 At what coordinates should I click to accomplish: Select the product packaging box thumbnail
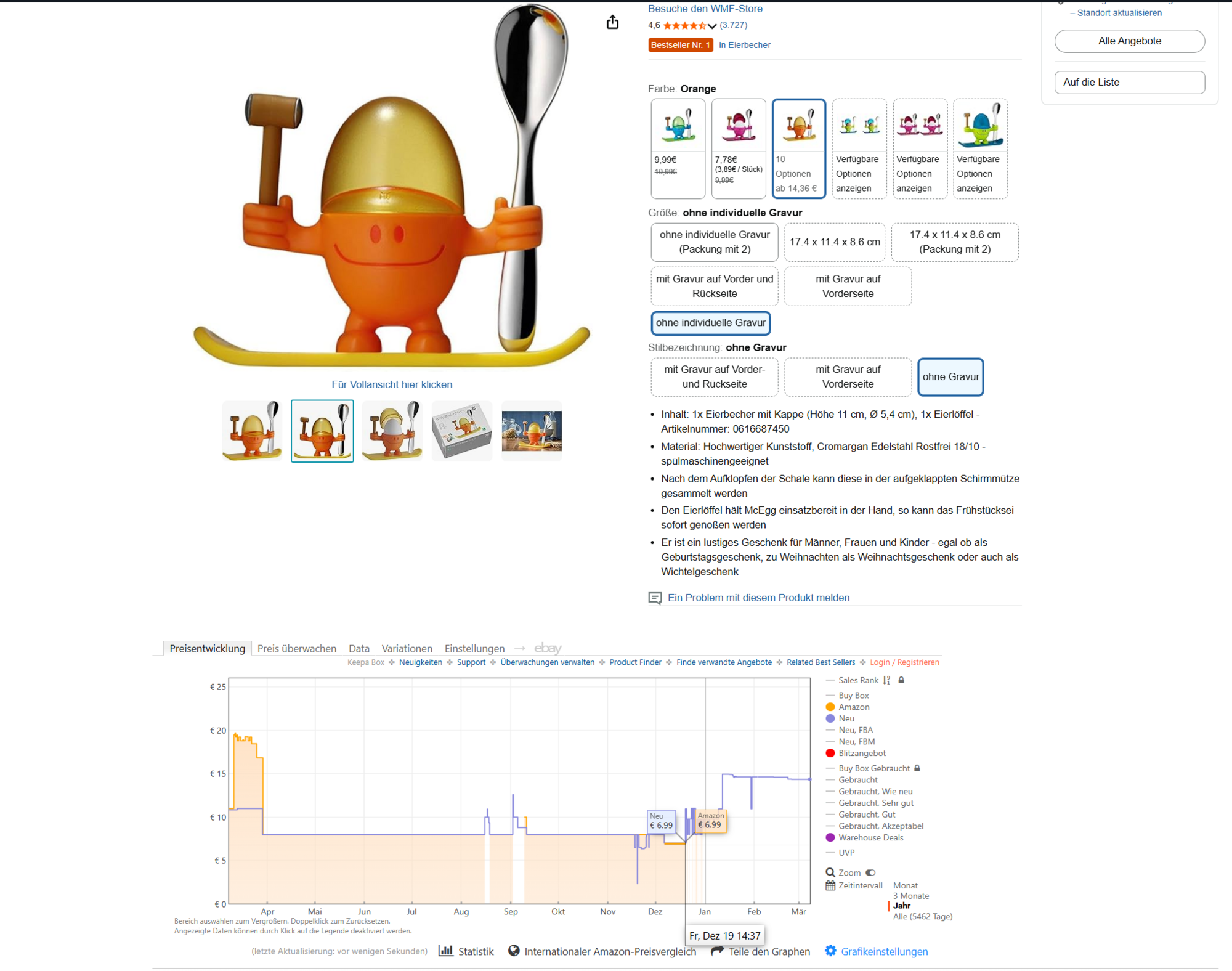coord(462,431)
